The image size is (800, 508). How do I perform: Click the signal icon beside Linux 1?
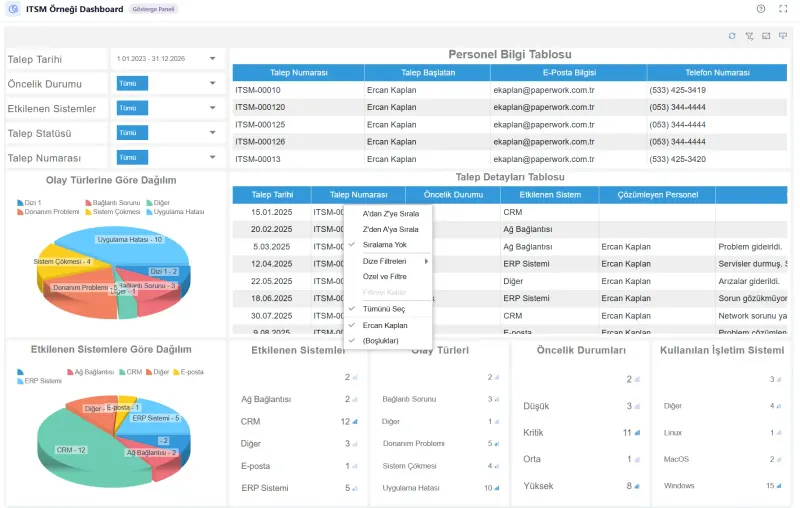pyautogui.click(x=779, y=433)
